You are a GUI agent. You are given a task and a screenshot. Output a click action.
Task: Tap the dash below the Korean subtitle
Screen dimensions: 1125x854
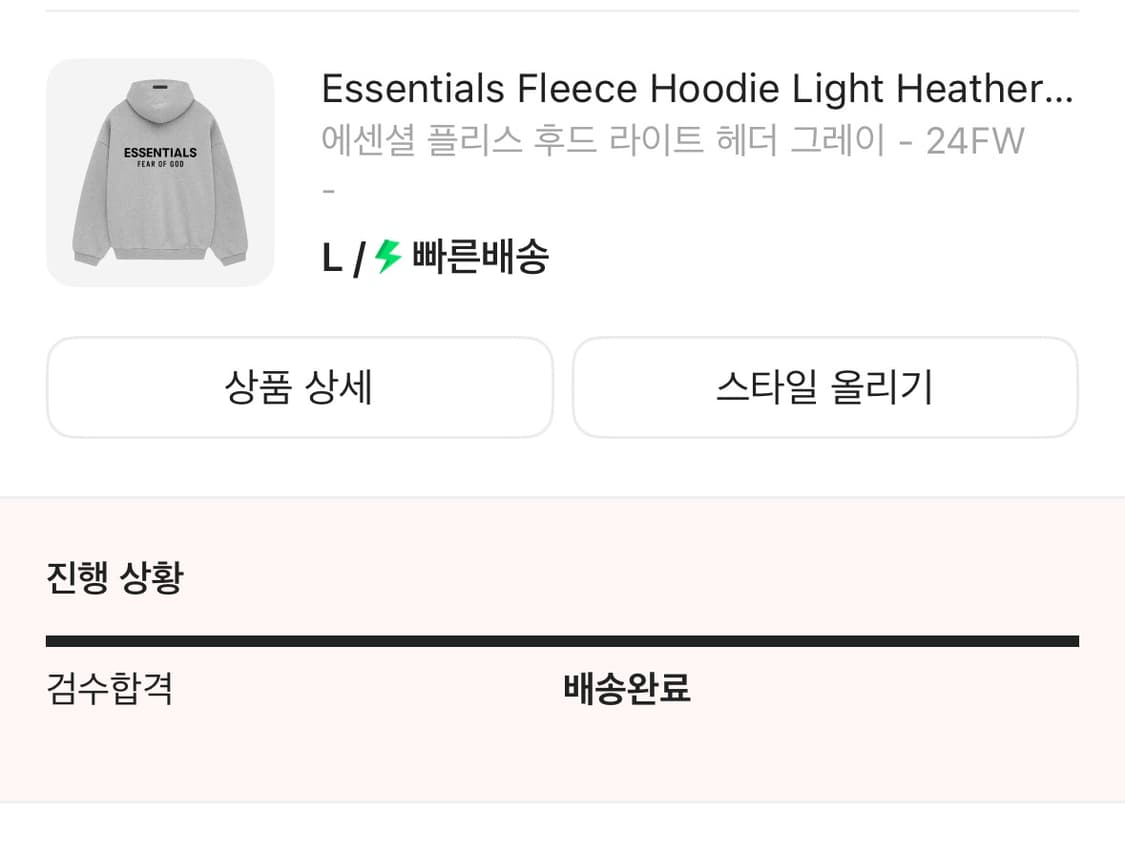tap(328, 188)
